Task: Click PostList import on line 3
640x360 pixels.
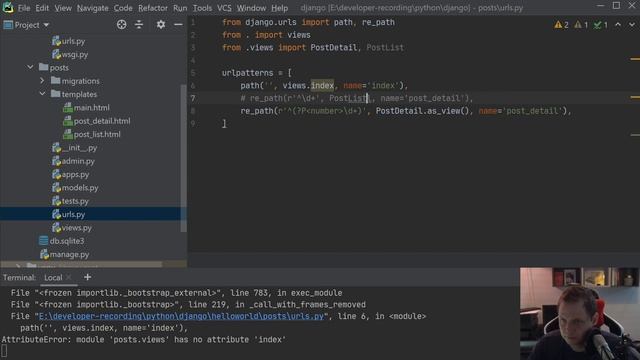Action: (x=385, y=48)
